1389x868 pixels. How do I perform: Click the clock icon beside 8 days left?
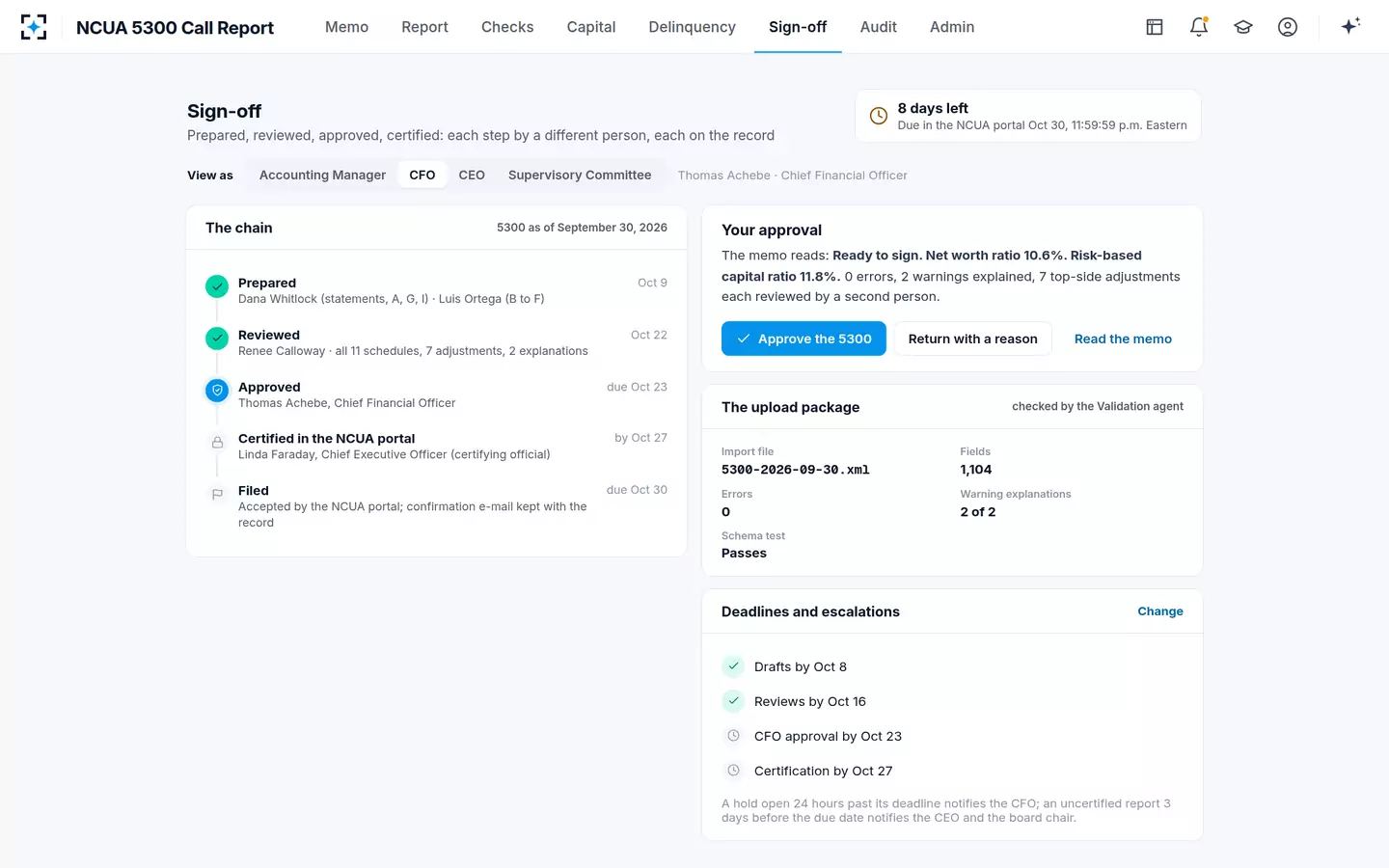pyautogui.click(x=879, y=116)
